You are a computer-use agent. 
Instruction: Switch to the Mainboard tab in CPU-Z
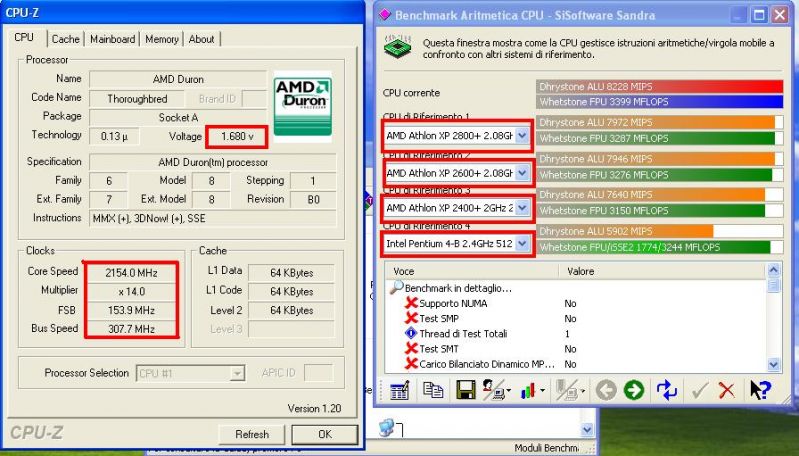(113, 39)
